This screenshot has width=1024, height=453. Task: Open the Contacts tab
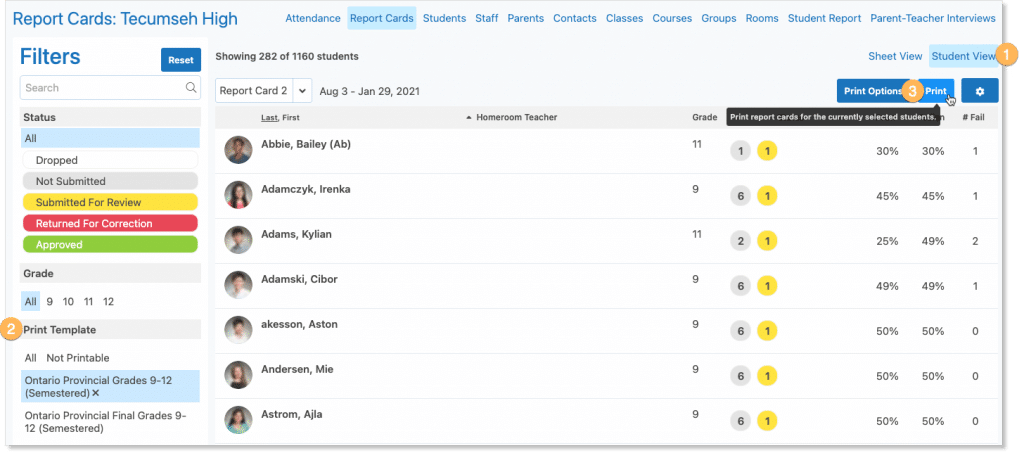[575, 18]
